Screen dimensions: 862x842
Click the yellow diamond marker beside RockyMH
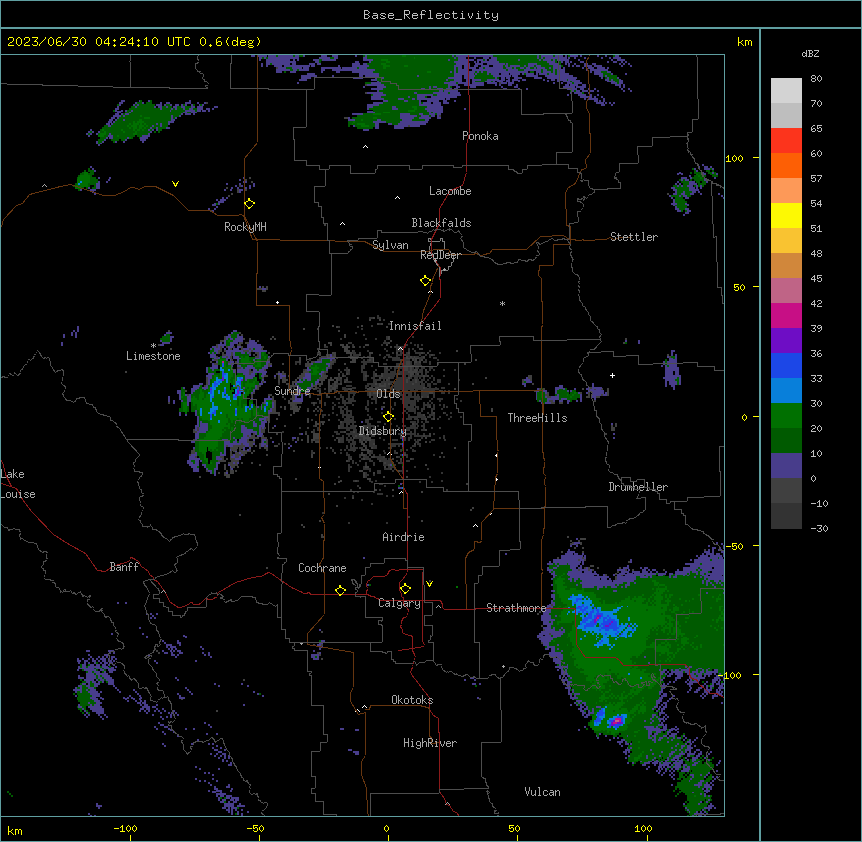click(250, 204)
